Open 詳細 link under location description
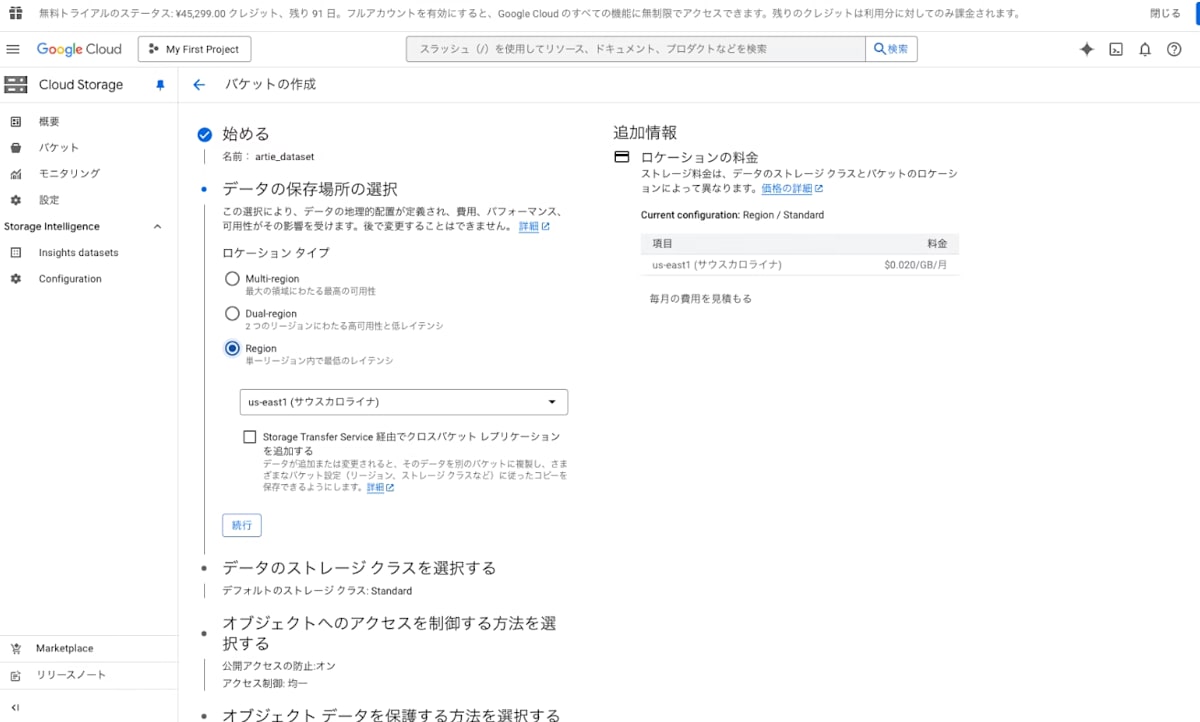 coord(534,227)
